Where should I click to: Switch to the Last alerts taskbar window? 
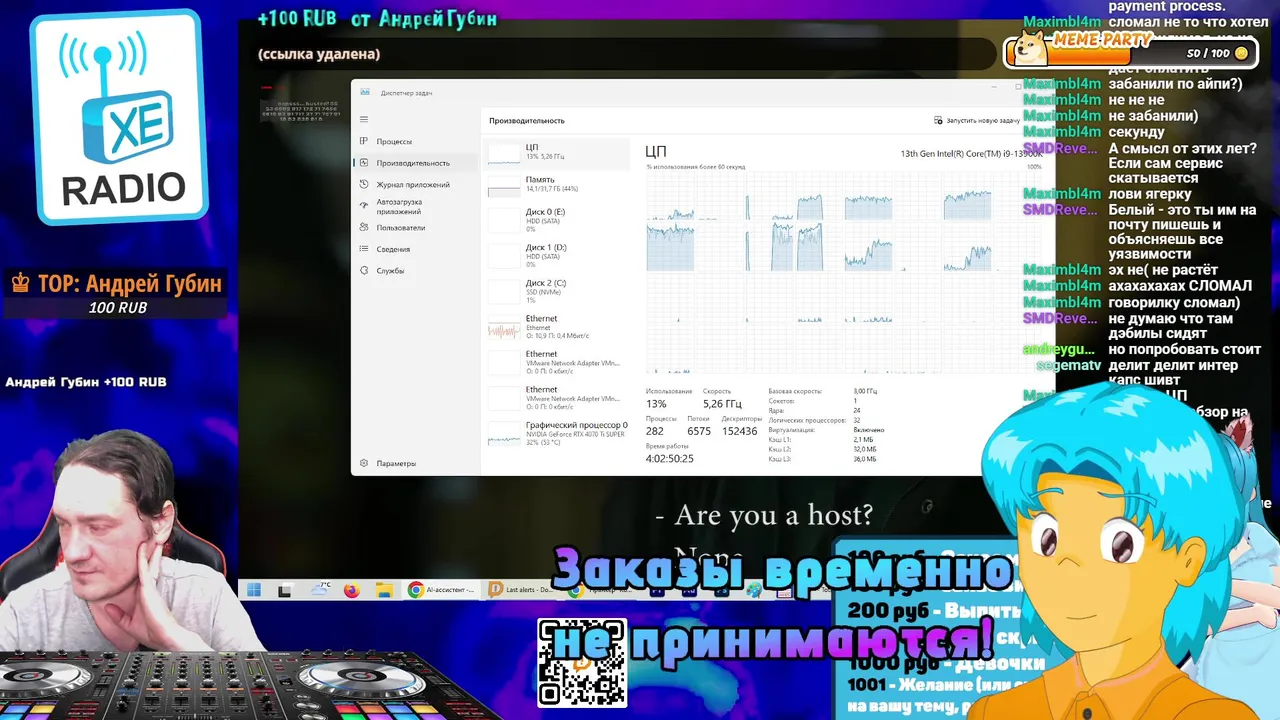tap(520, 590)
